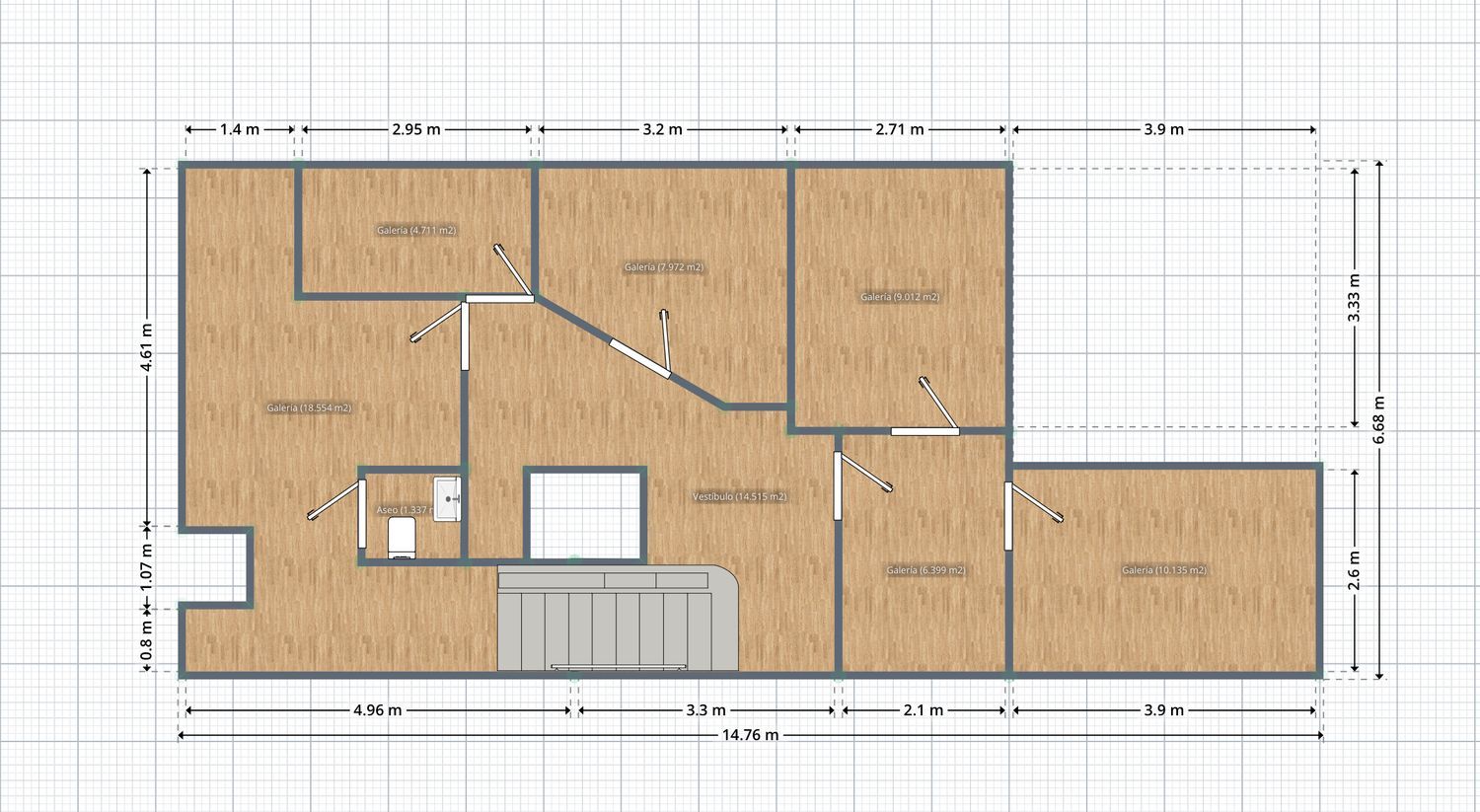Select the Galería (10.135 m2) label
This screenshot has height=812, width=1480.
(x=1164, y=570)
